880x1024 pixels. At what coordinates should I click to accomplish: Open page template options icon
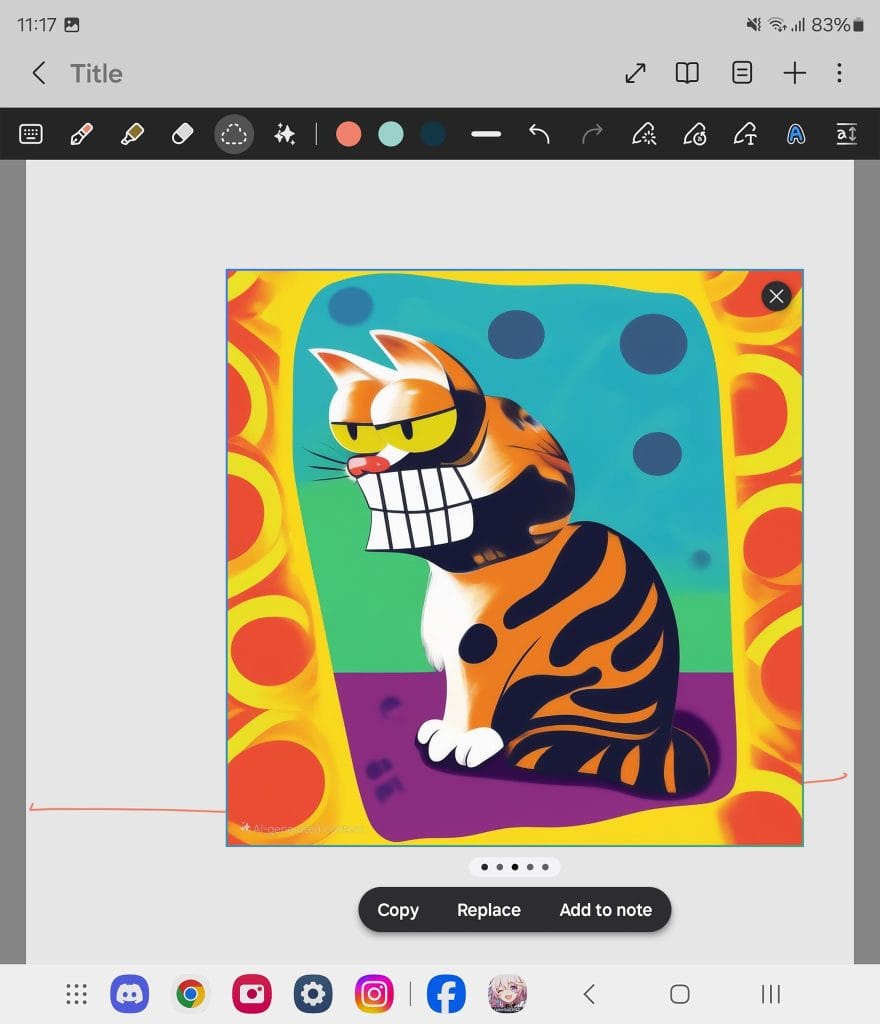click(742, 73)
